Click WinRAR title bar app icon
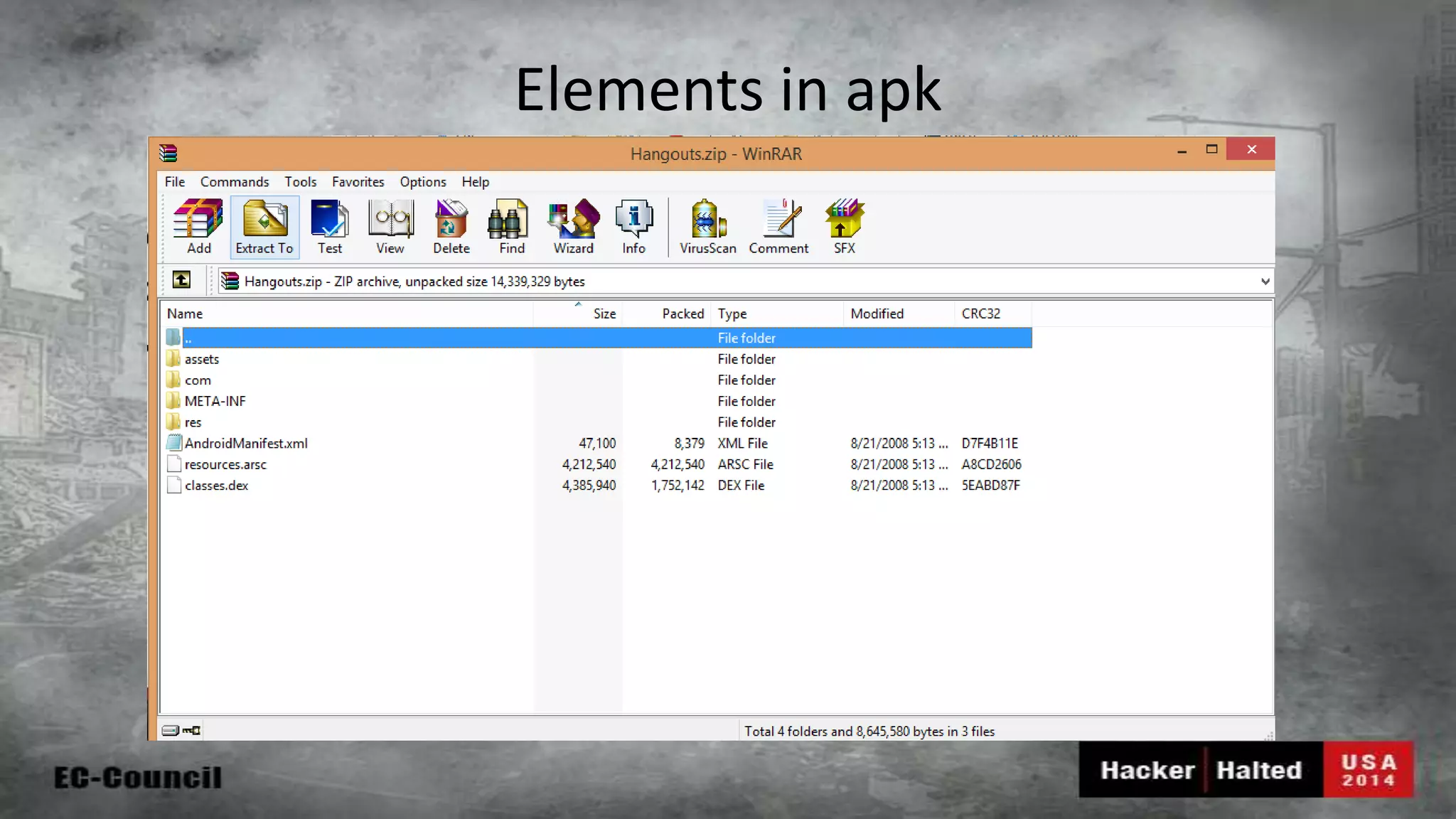Viewport: 1456px width, 819px height. [x=168, y=153]
